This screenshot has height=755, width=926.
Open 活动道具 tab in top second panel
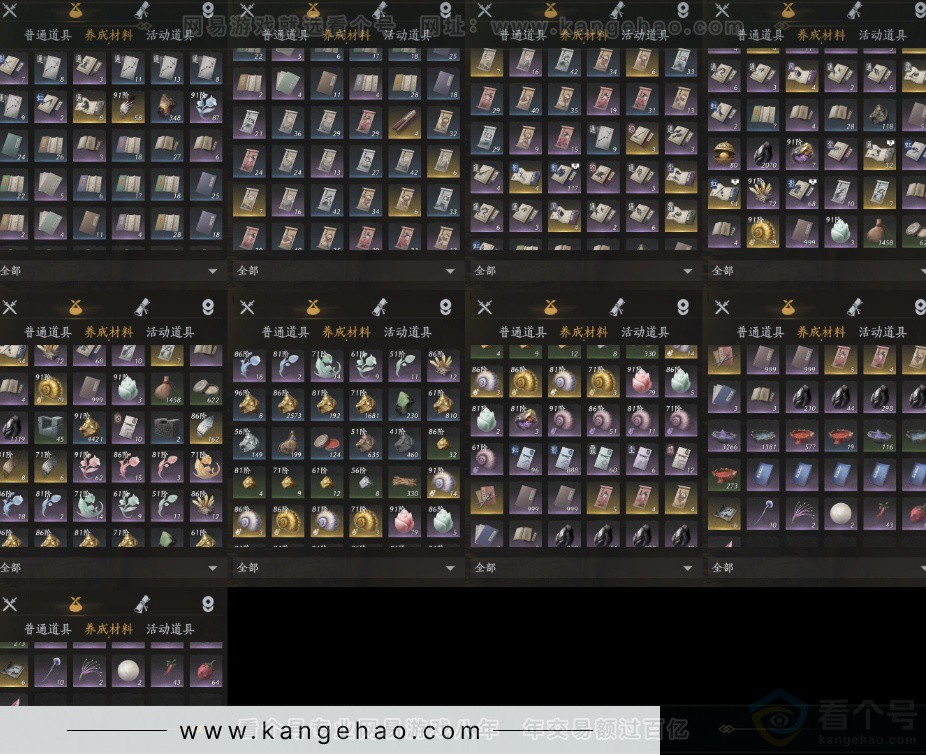click(x=407, y=35)
